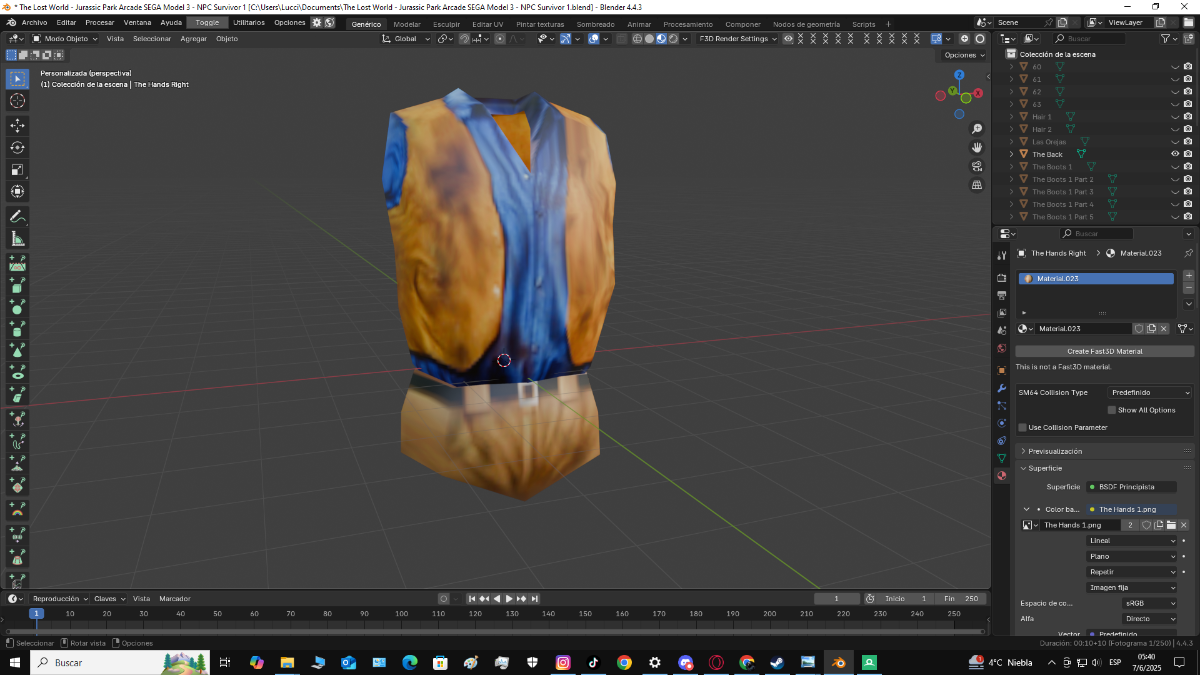Screen dimensions: 1200x675
Task: Activate the Transform tool
Action: click(x=17, y=192)
